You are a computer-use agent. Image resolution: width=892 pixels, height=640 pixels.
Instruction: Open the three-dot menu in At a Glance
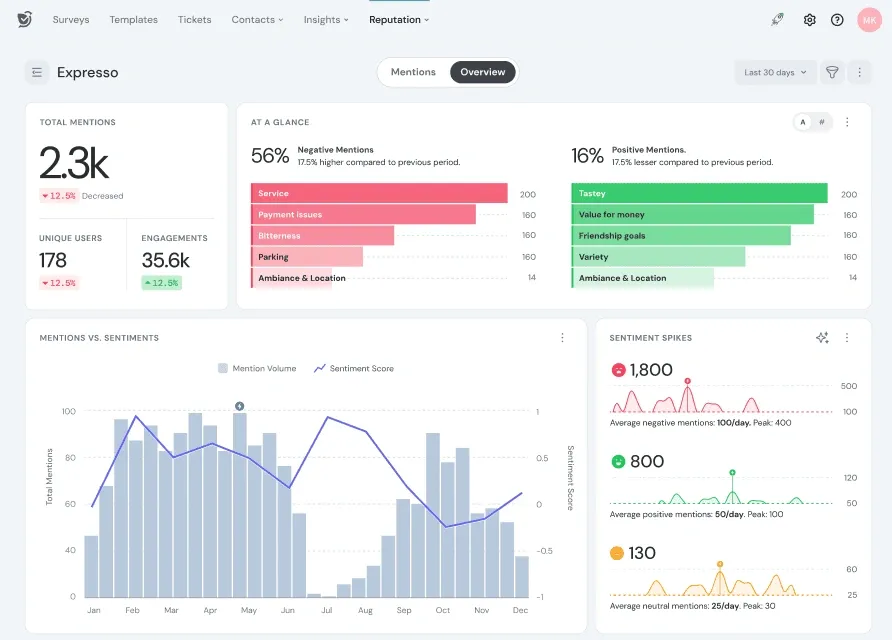coord(847,122)
